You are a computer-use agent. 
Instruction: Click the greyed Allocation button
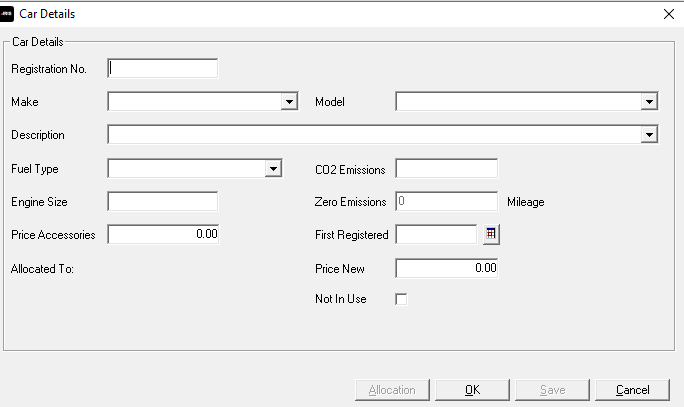coord(392,390)
